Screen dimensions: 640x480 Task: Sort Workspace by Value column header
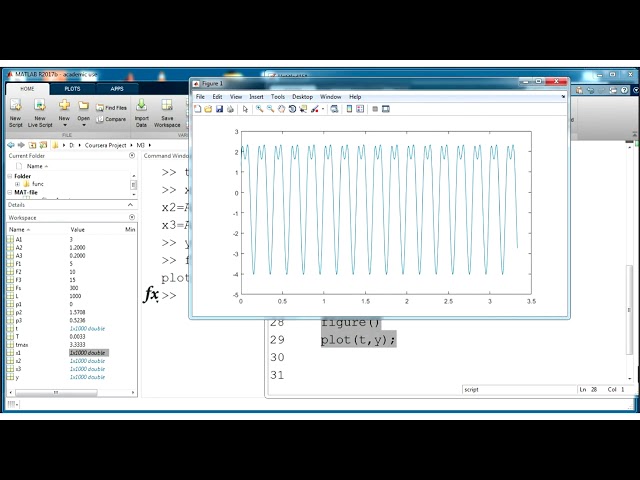[78, 229]
